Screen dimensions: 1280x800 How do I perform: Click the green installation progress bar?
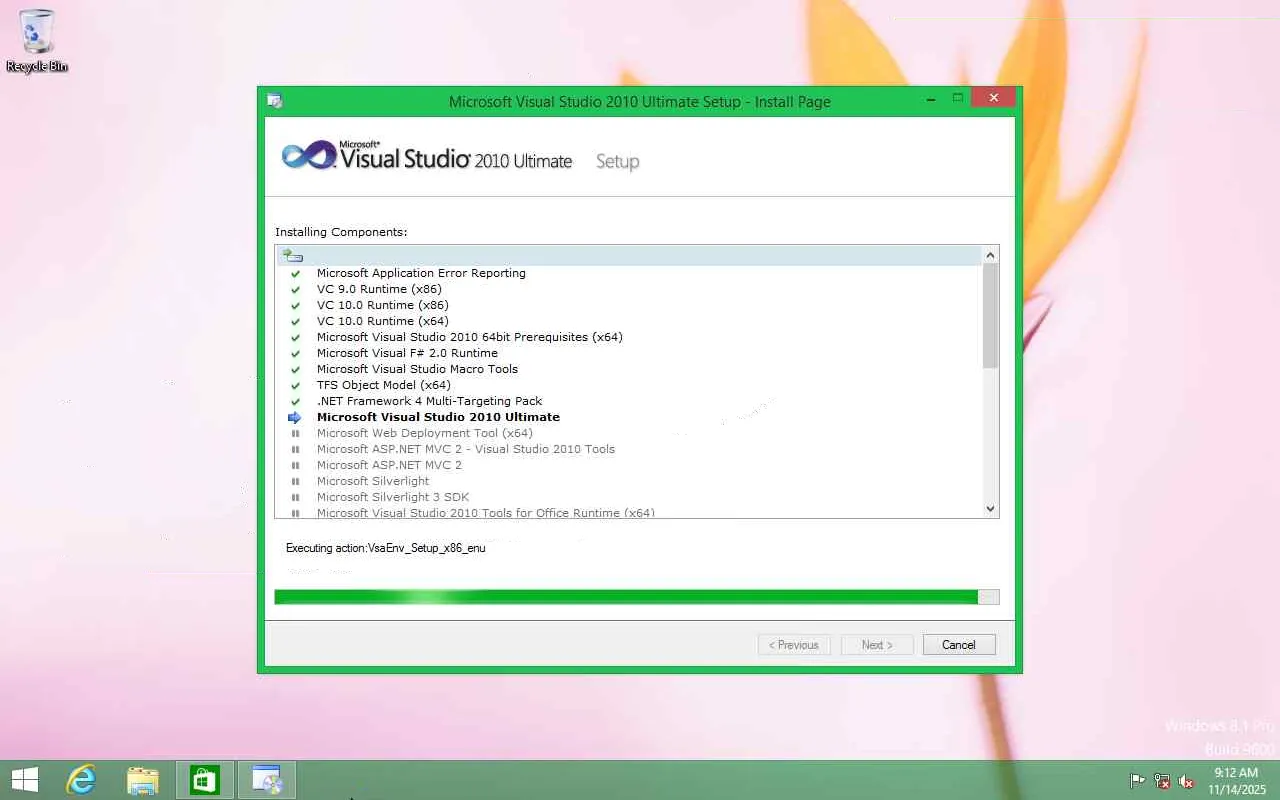[x=637, y=597]
